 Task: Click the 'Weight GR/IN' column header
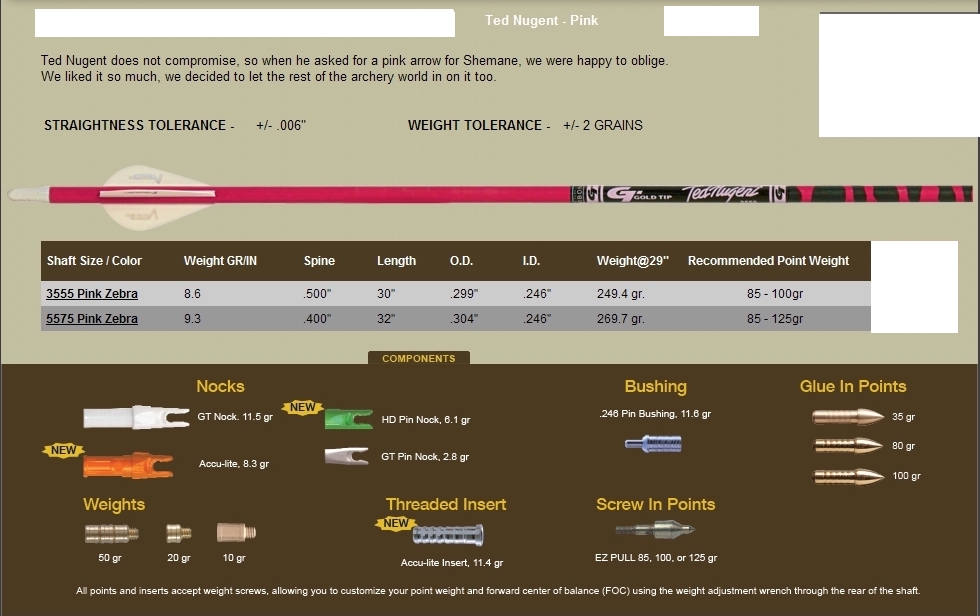point(220,261)
